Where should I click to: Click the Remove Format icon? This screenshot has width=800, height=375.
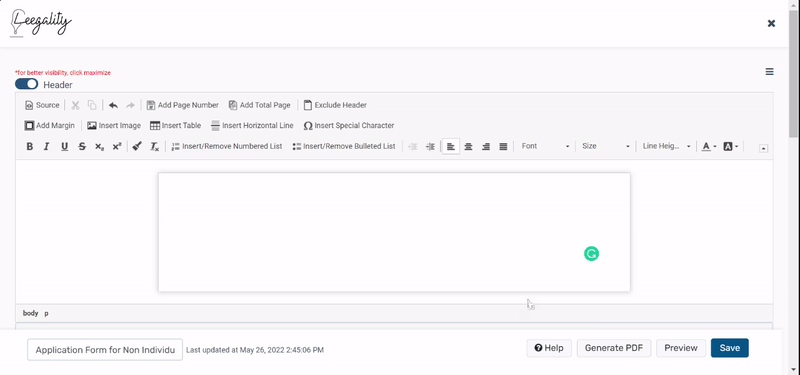[x=154, y=146]
